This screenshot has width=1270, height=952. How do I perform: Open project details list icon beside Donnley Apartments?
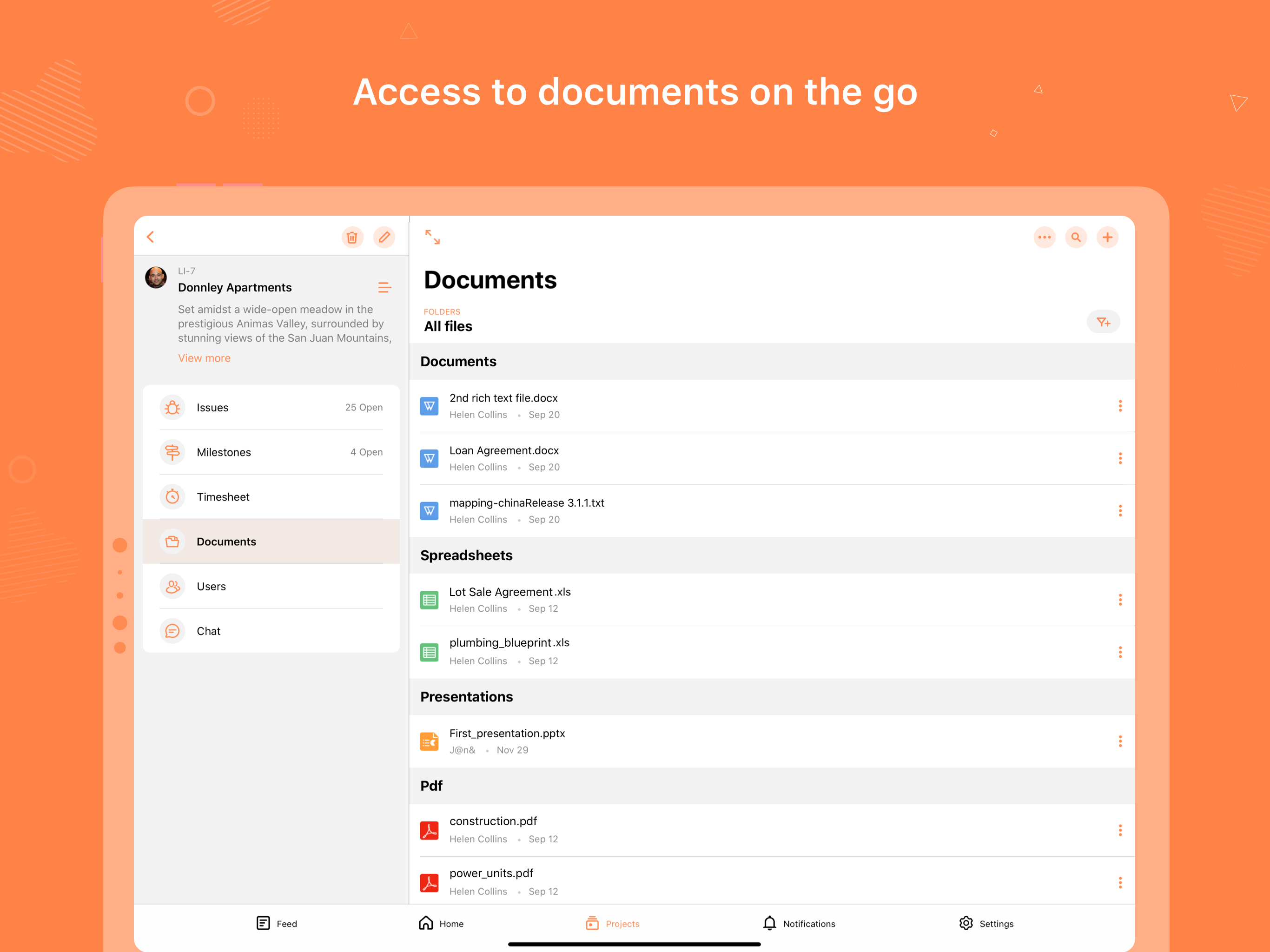click(385, 287)
